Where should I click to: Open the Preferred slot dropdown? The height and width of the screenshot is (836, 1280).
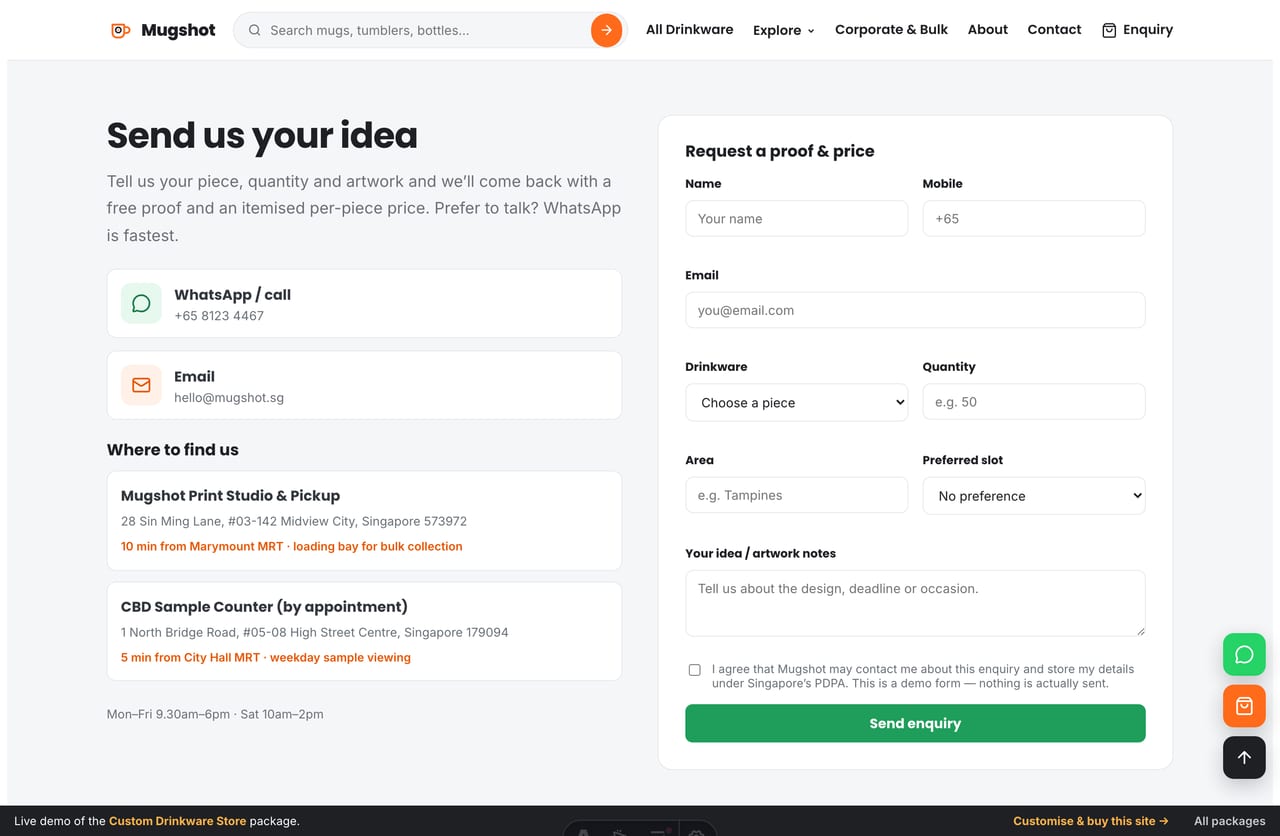tap(1034, 496)
